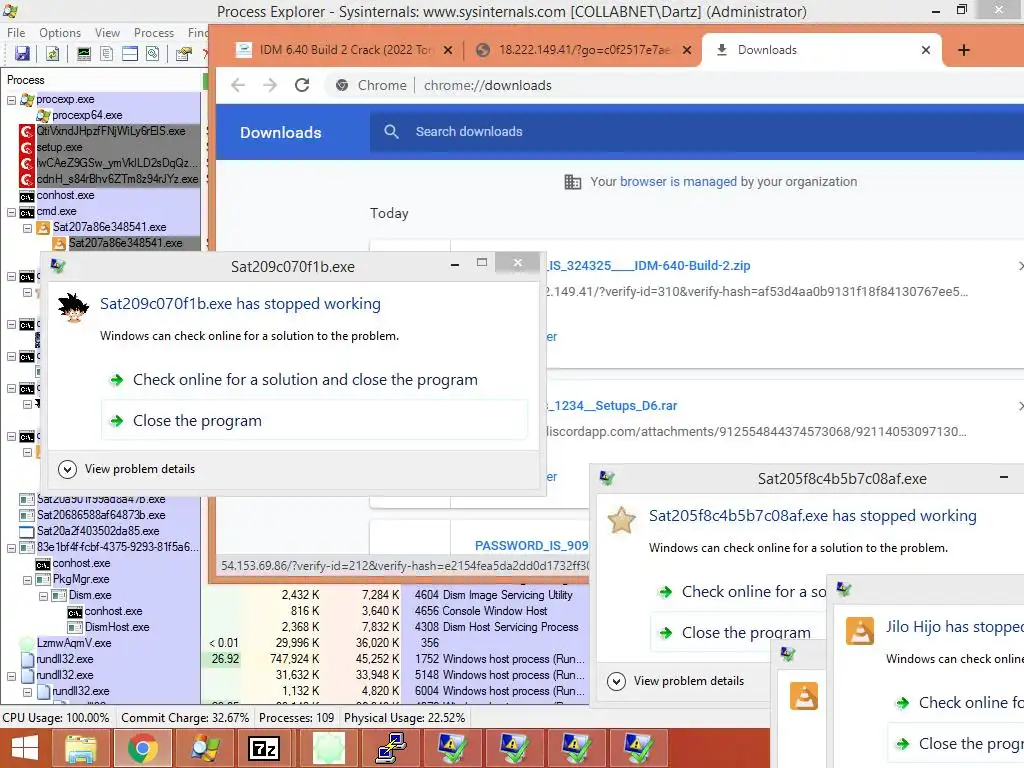Select the cdnH_s84rBhv6ZTm8z94rJYz.exe row
1024x768 pixels.
pyautogui.click(x=109, y=179)
